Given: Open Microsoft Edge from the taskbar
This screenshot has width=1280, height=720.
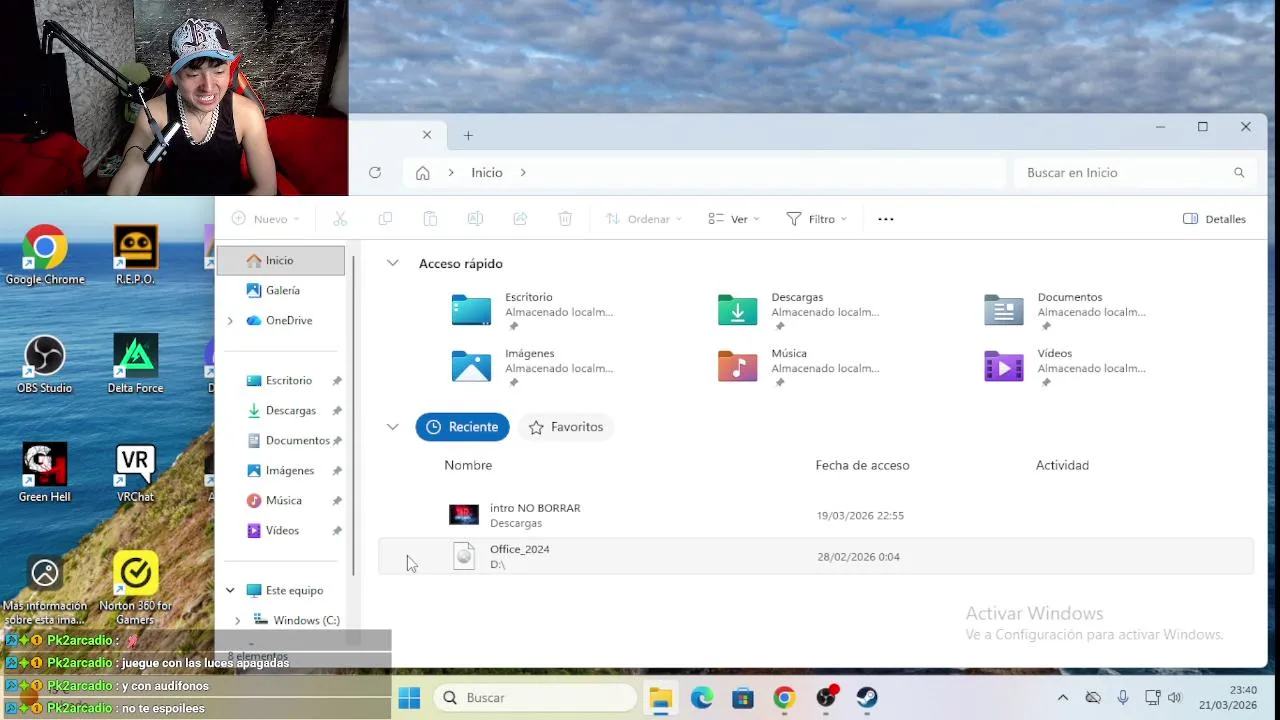Looking at the screenshot, I should [702, 698].
